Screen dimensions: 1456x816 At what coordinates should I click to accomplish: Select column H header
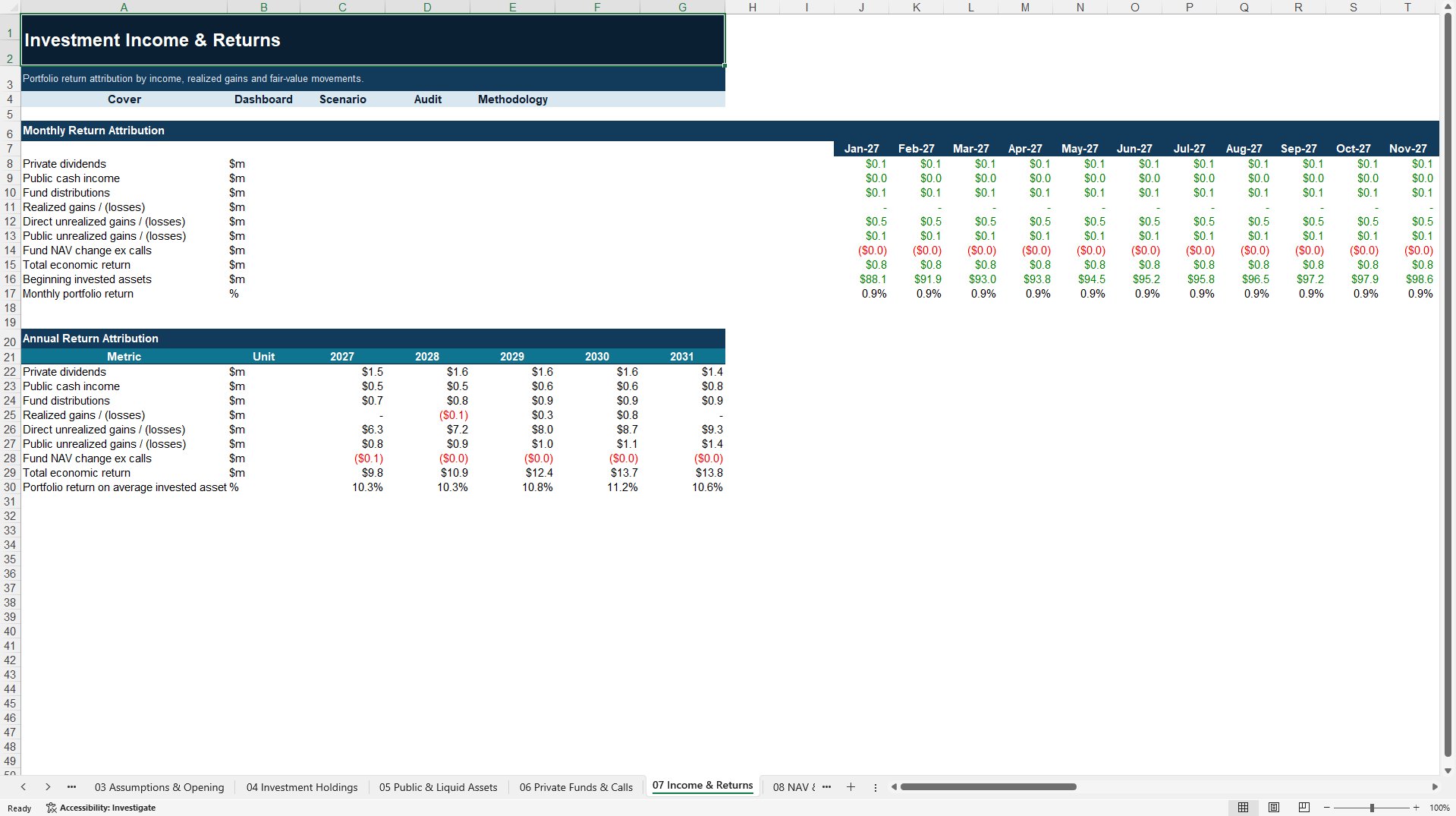[752, 7]
